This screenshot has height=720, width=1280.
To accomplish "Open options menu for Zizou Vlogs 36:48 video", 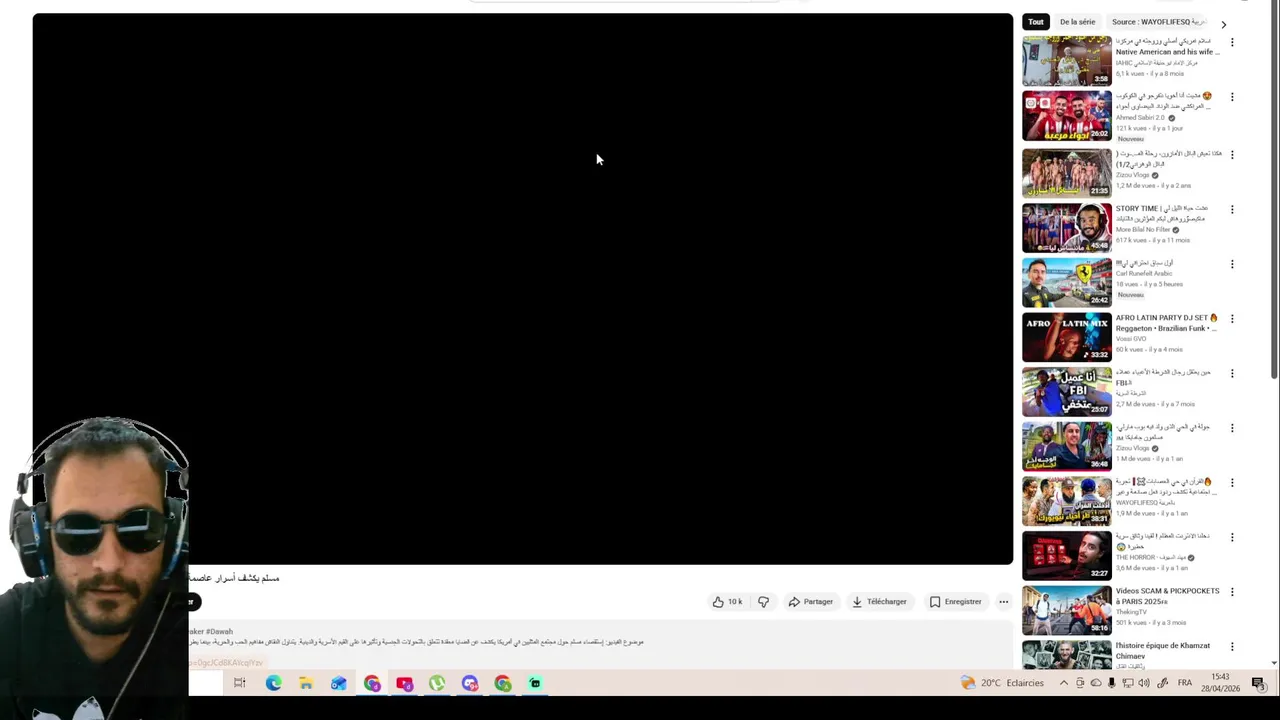I will click(1232, 428).
